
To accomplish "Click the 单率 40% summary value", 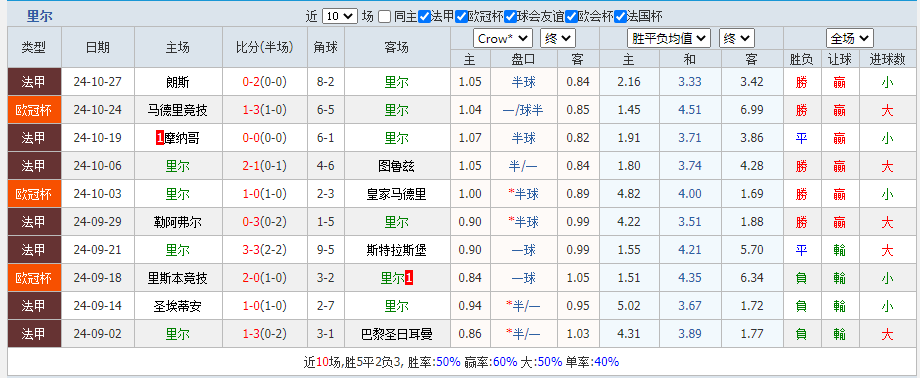I will (x=607, y=362).
